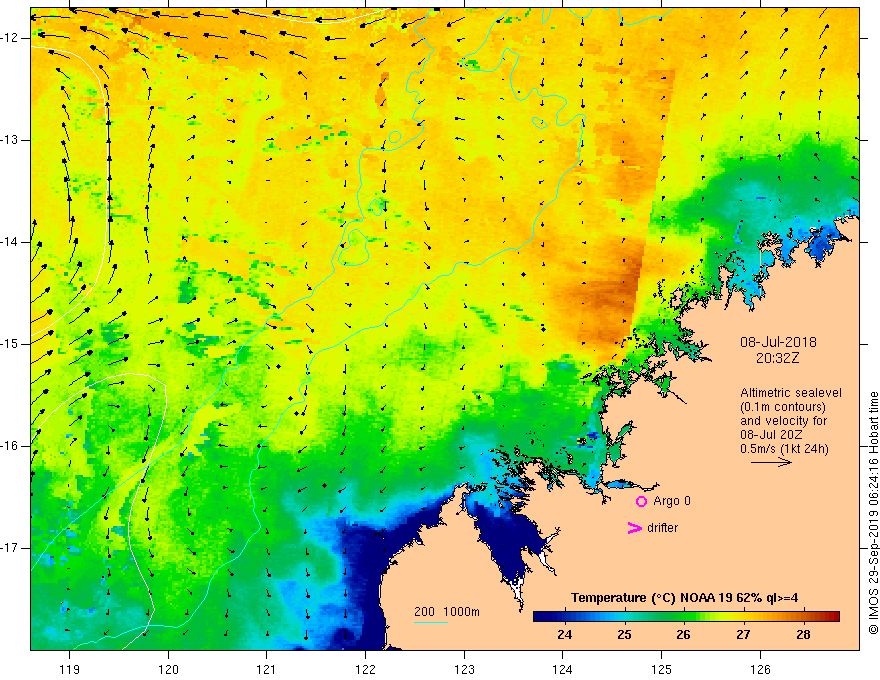Click the IMOS copyright timestamp text
880x680 pixels.
pyautogui.click(x=873, y=513)
